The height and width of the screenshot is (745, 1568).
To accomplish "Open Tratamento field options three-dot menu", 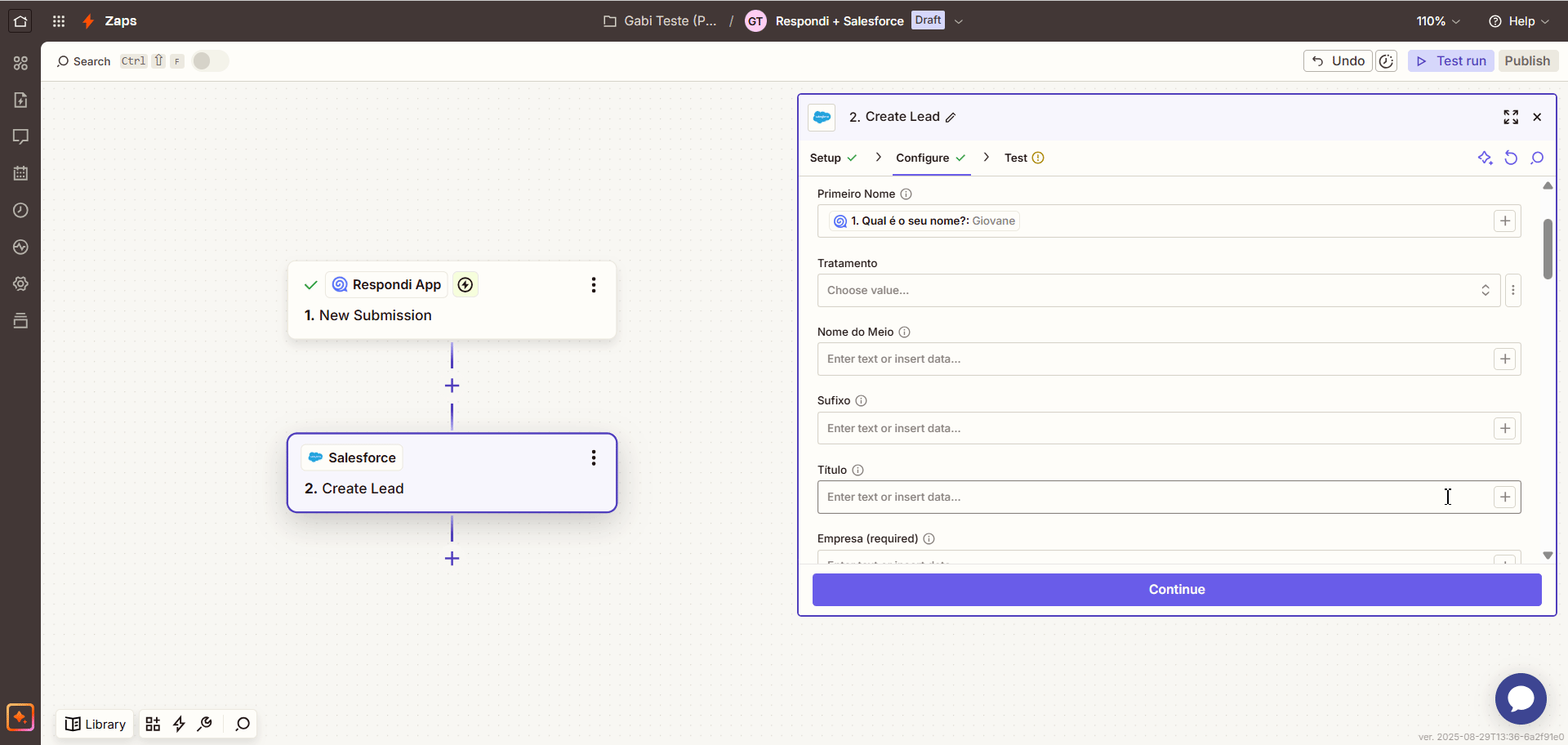I will pyautogui.click(x=1512, y=290).
